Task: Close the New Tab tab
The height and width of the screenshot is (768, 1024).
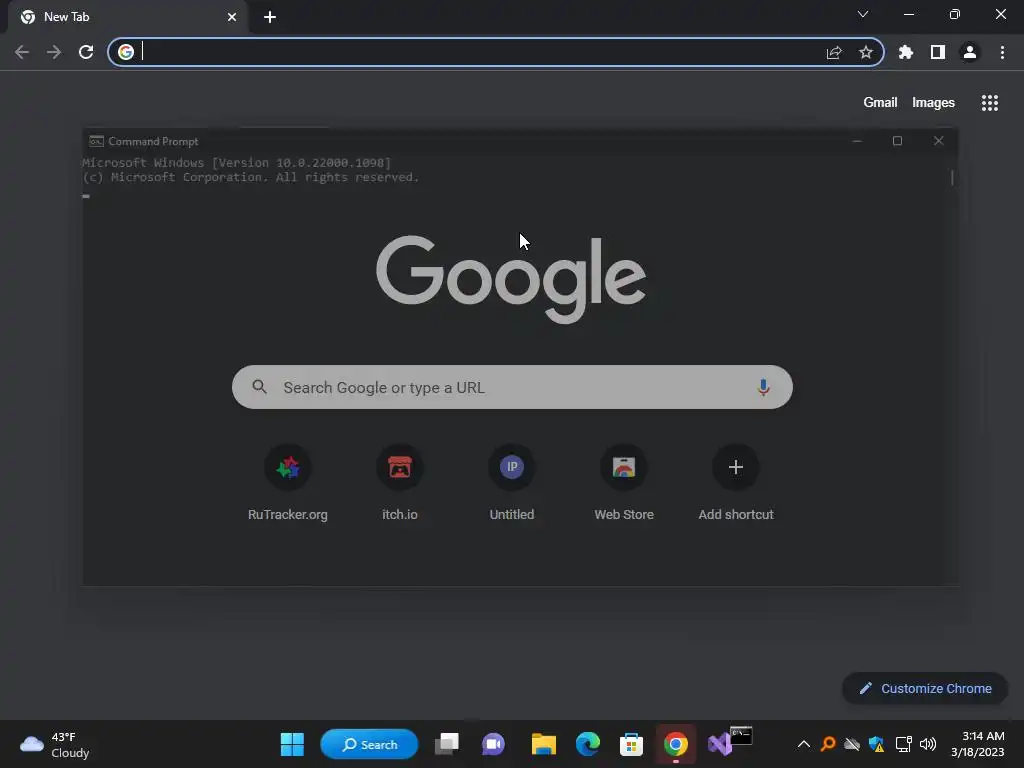Action: click(x=232, y=17)
